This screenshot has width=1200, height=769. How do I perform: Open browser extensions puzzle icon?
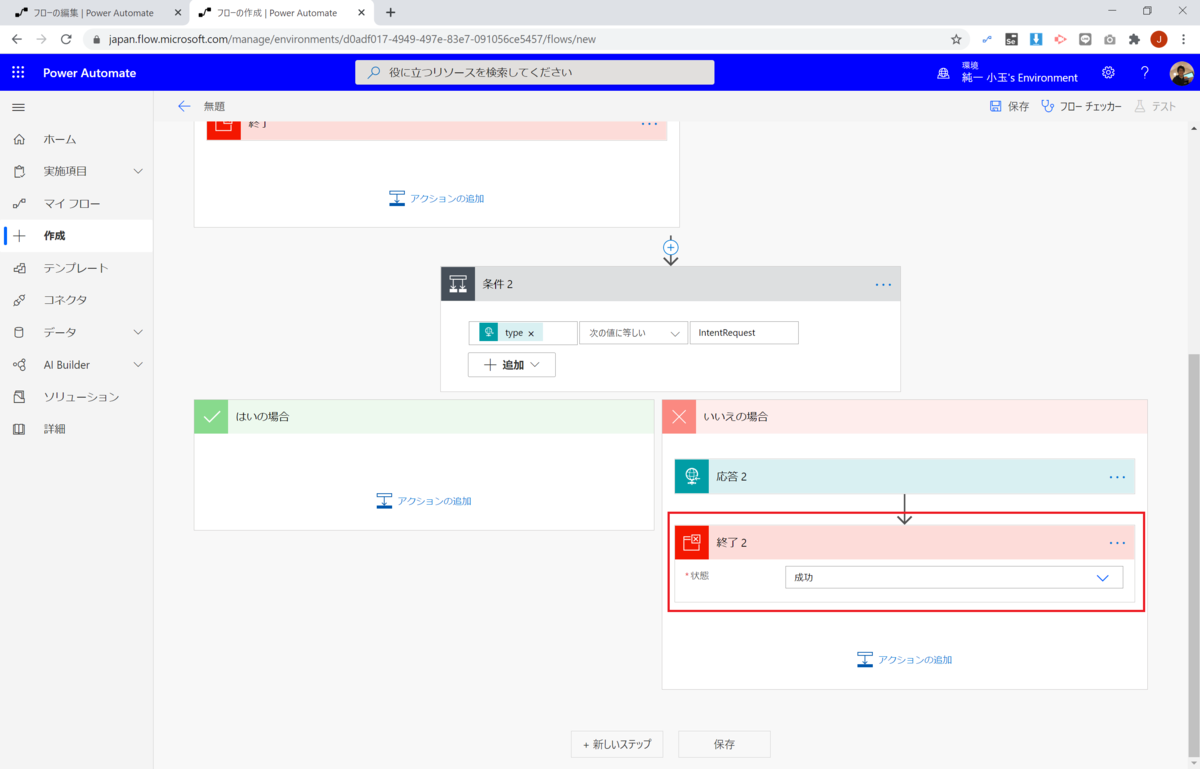(x=1134, y=39)
